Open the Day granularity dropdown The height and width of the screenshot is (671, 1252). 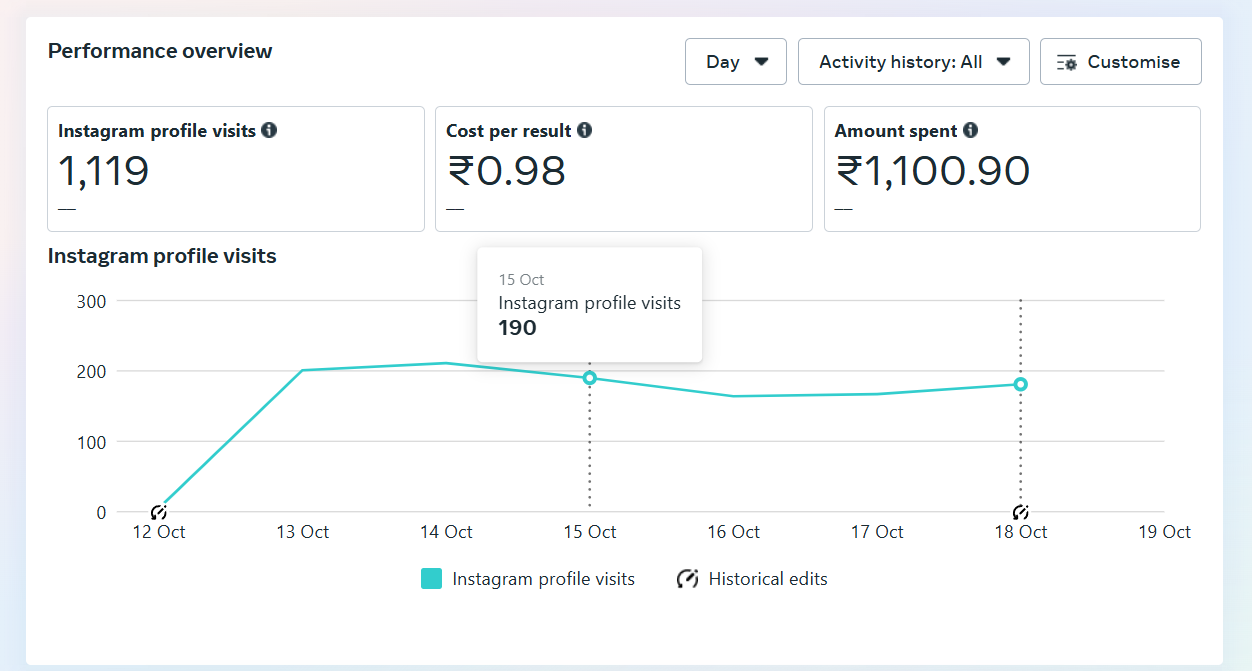735,62
